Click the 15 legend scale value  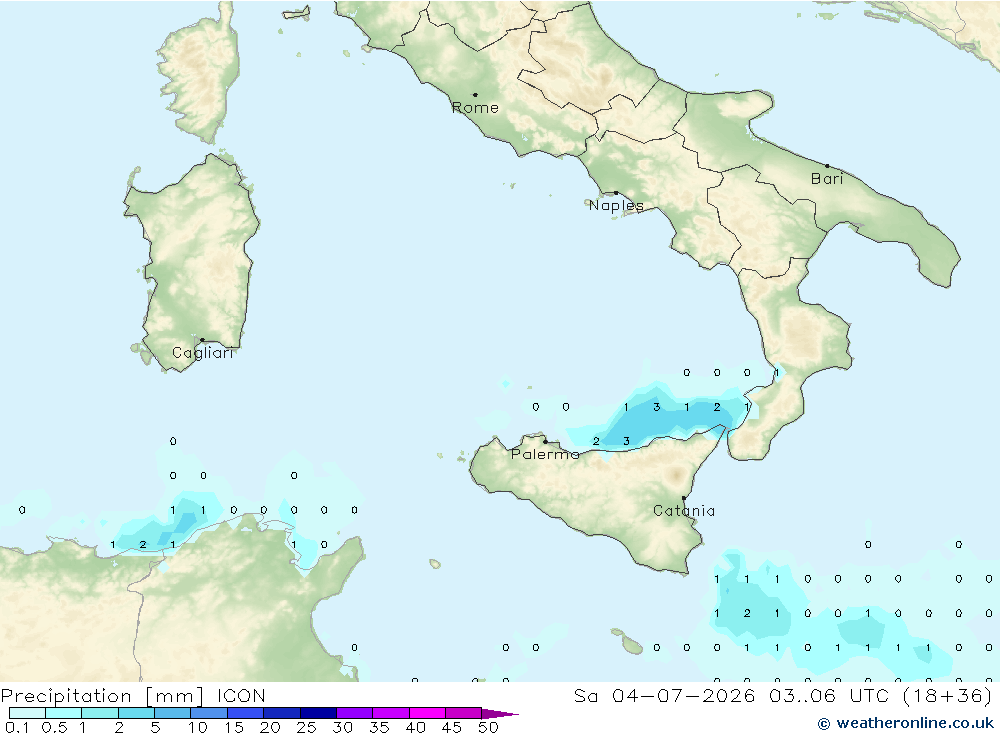pyautogui.click(x=234, y=727)
